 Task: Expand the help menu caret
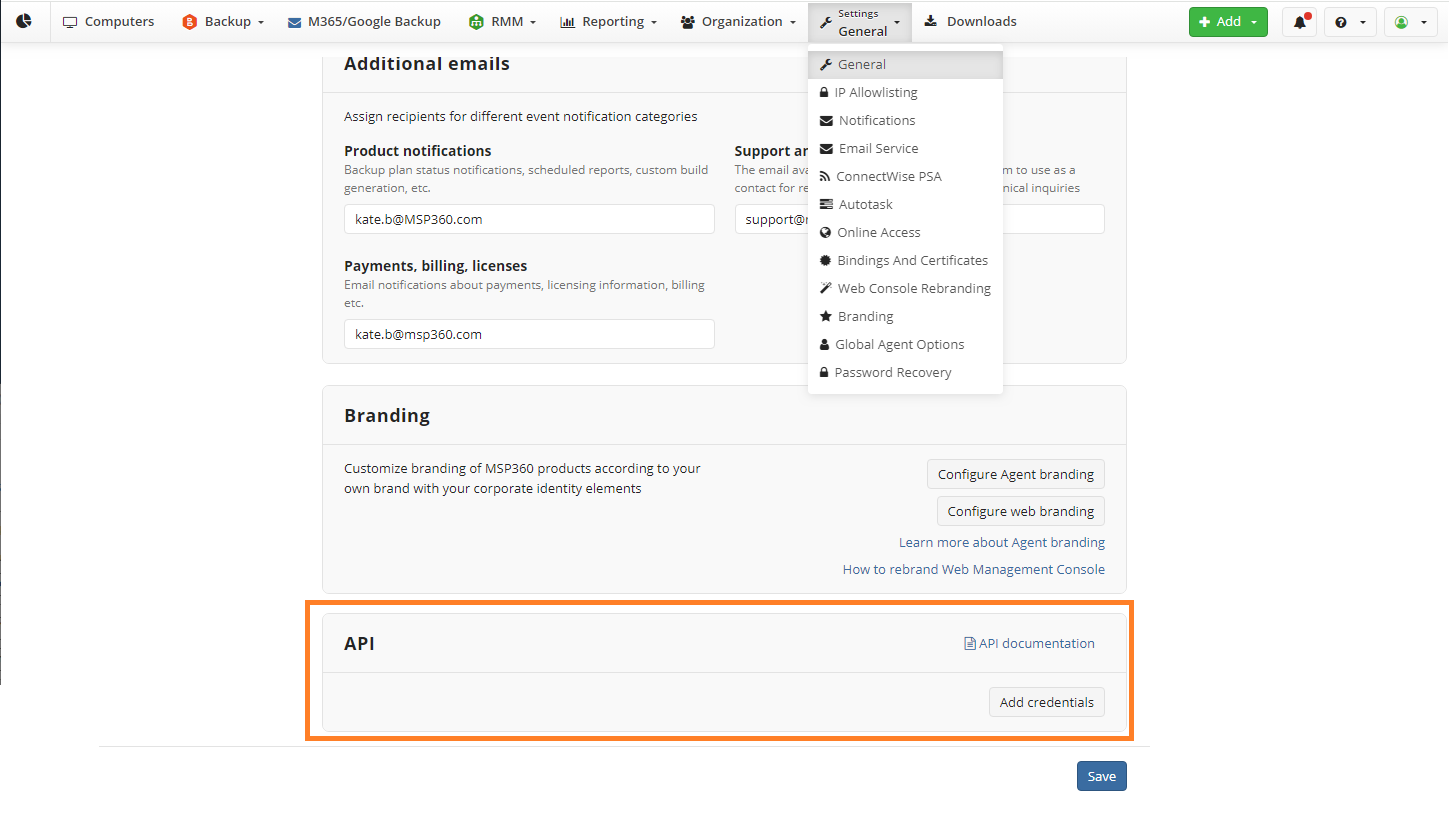click(x=1363, y=22)
